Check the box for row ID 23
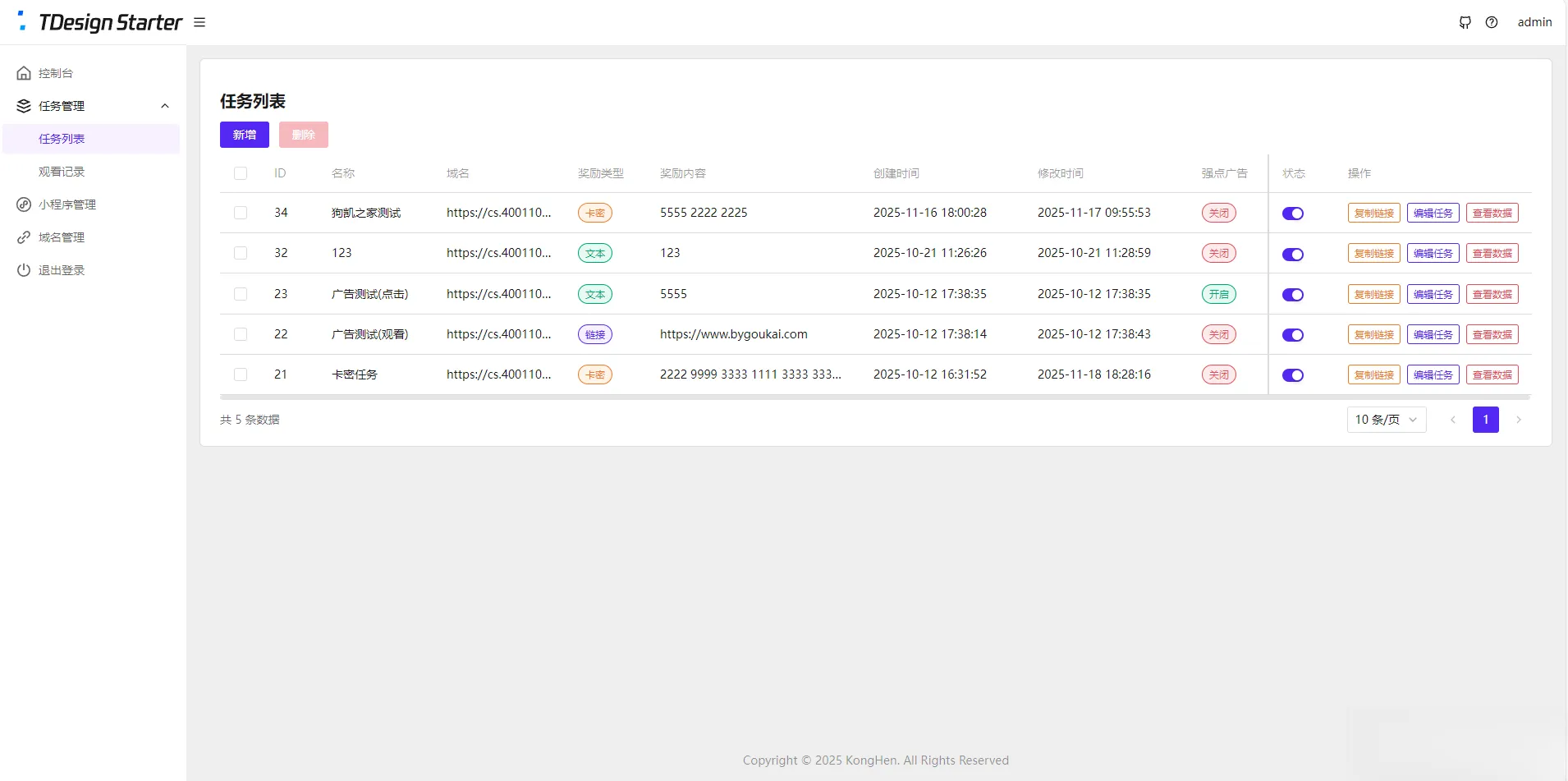 pos(241,294)
